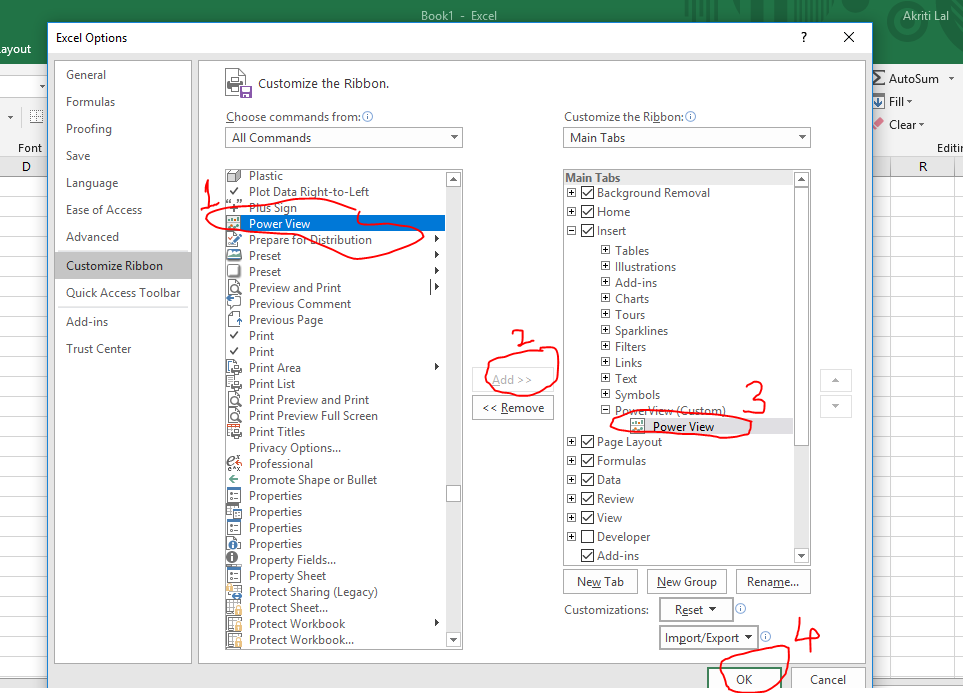
Task: Click the Protect Workbook... lock icon
Action: (233, 640)
